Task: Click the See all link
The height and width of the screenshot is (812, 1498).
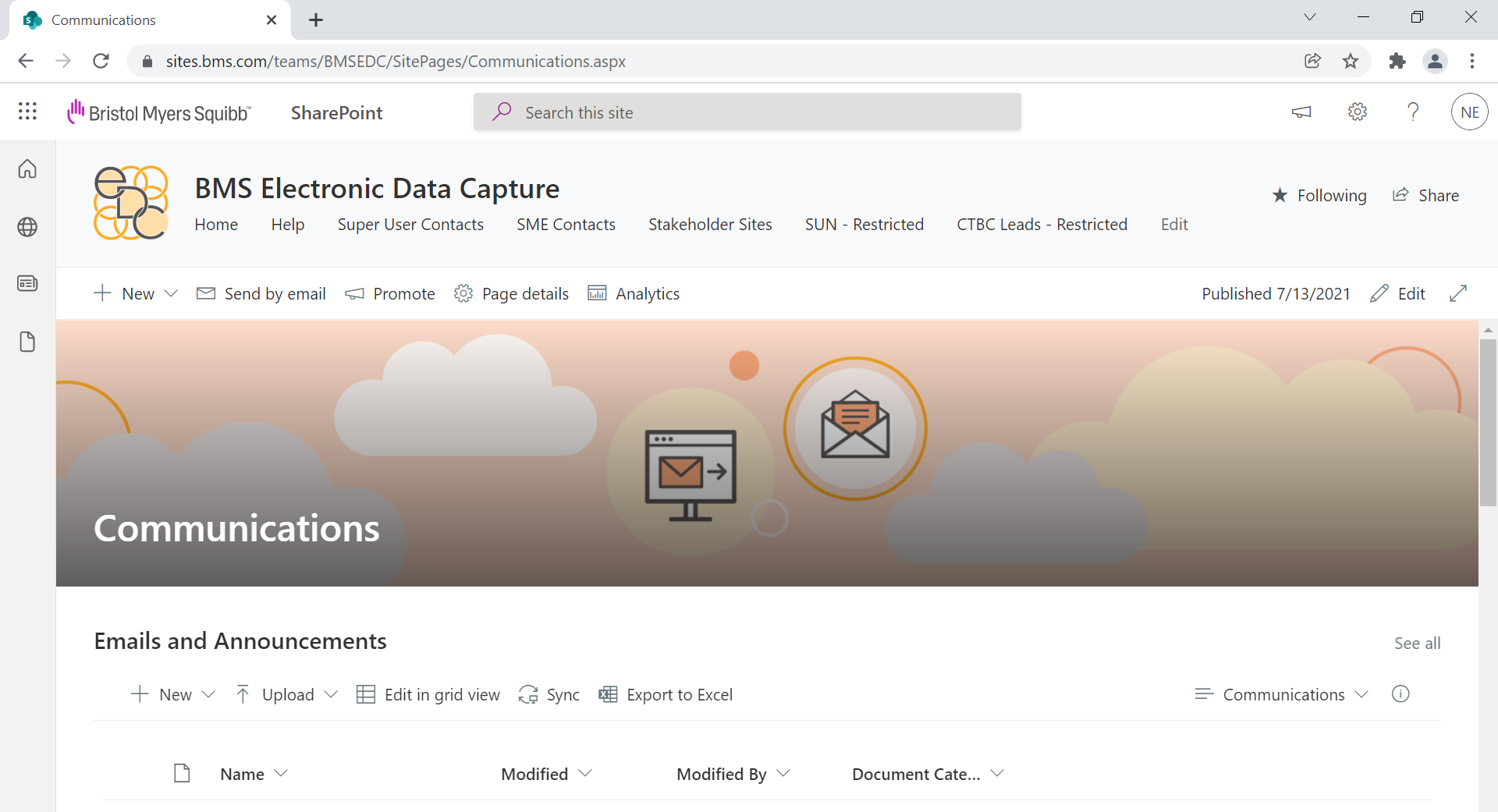Action: coord(1418,644)
